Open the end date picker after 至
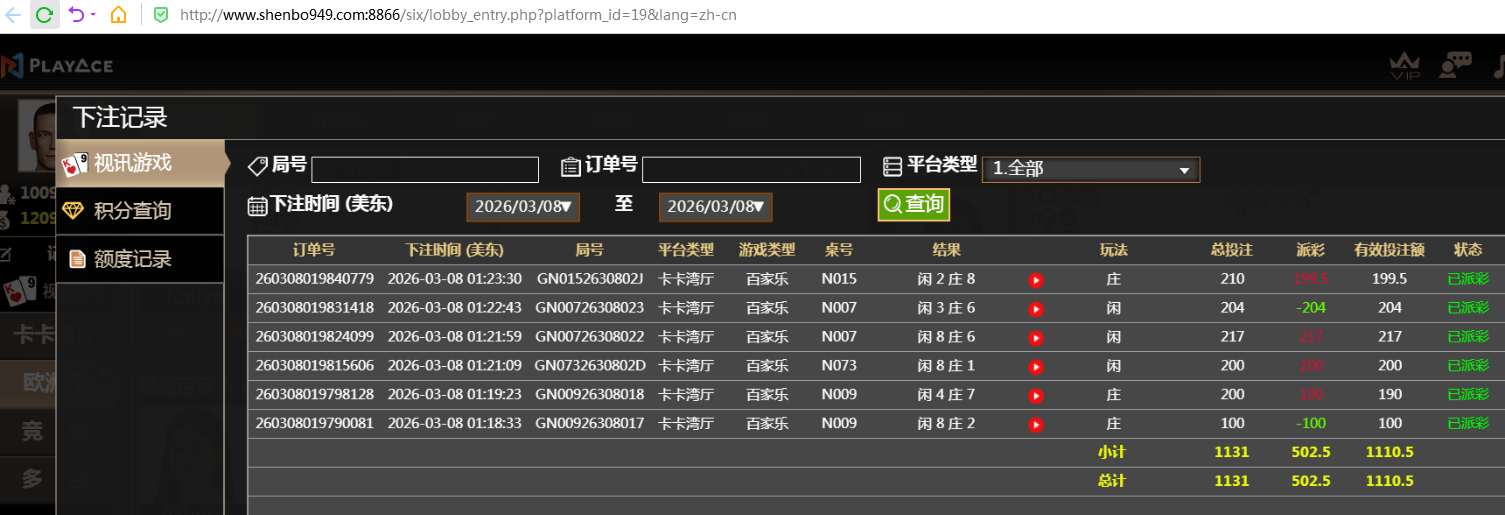Screen dimensions: 1505x515 tap(715, 207)
